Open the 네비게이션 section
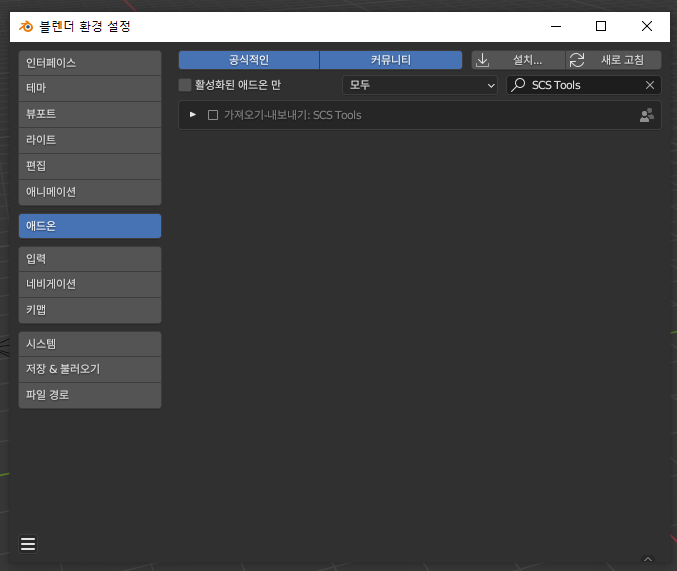The height and width of the screenshot is (571, 677). 90,284
